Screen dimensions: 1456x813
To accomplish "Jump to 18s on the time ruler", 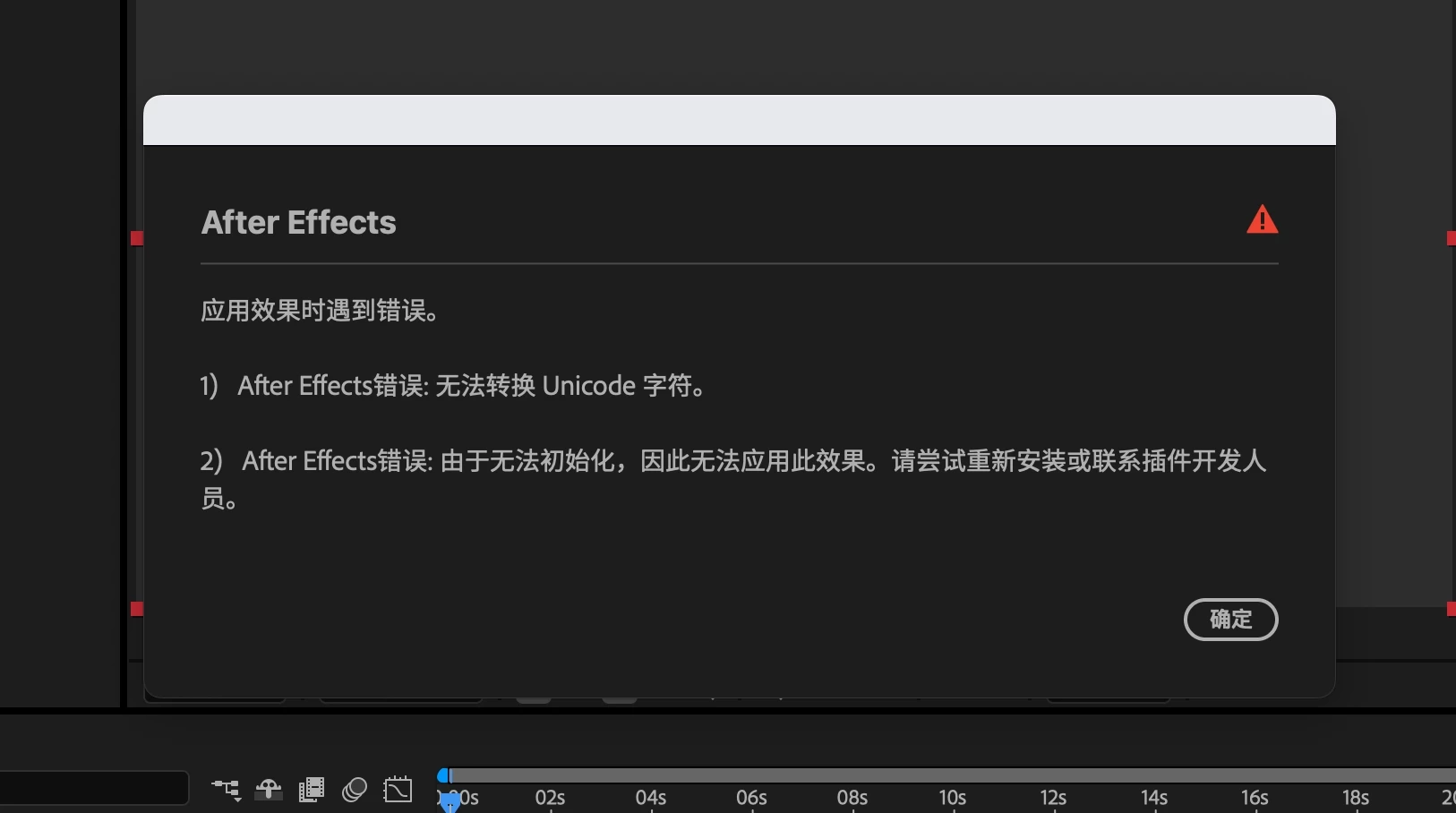I will tap(1356, 798).
